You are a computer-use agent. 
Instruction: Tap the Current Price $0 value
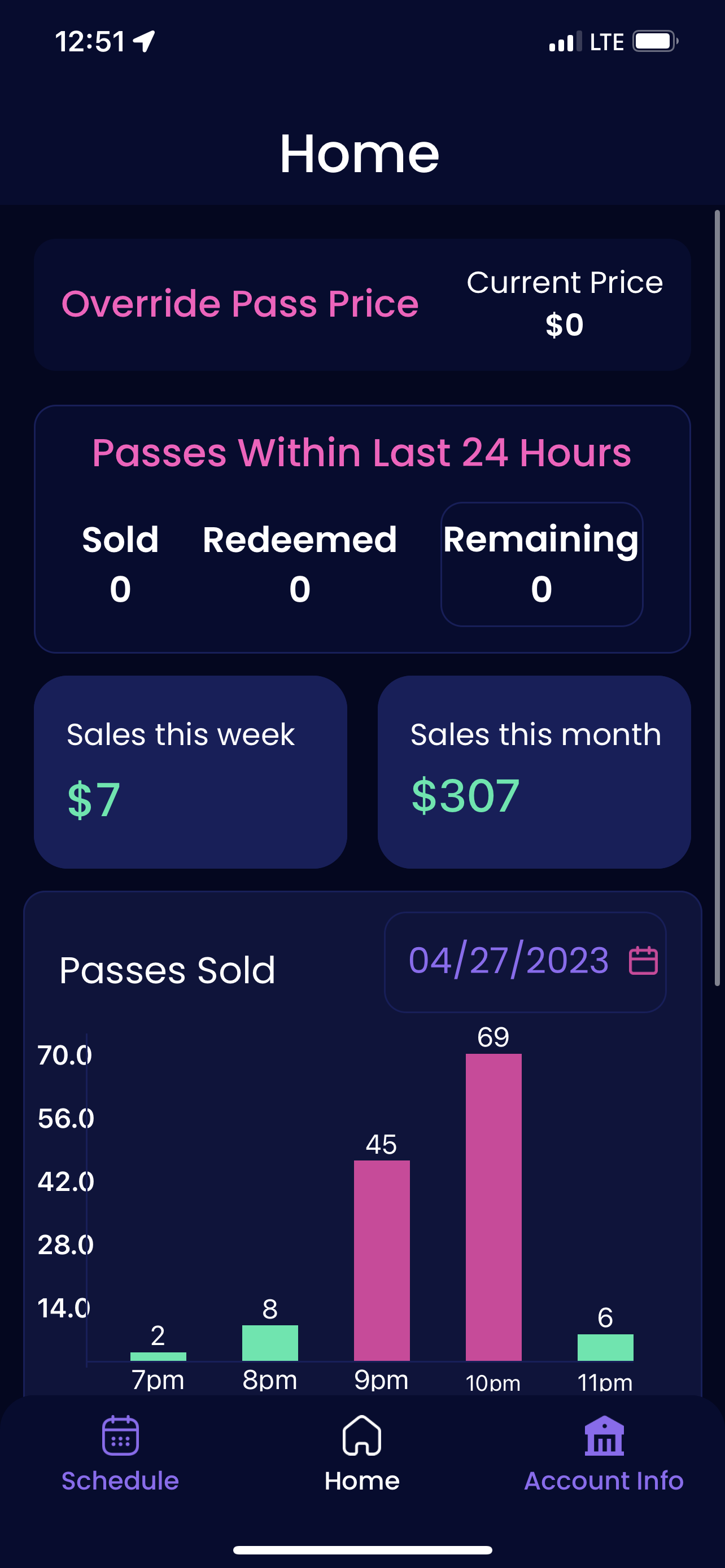[564, 325]
